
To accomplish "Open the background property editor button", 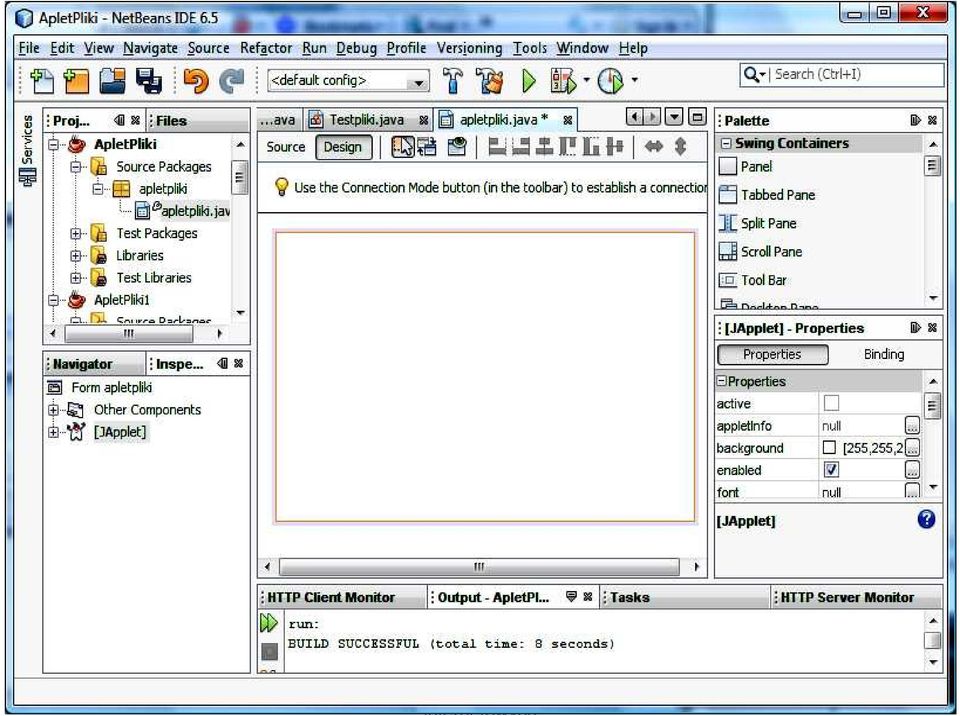I will 912,448.
